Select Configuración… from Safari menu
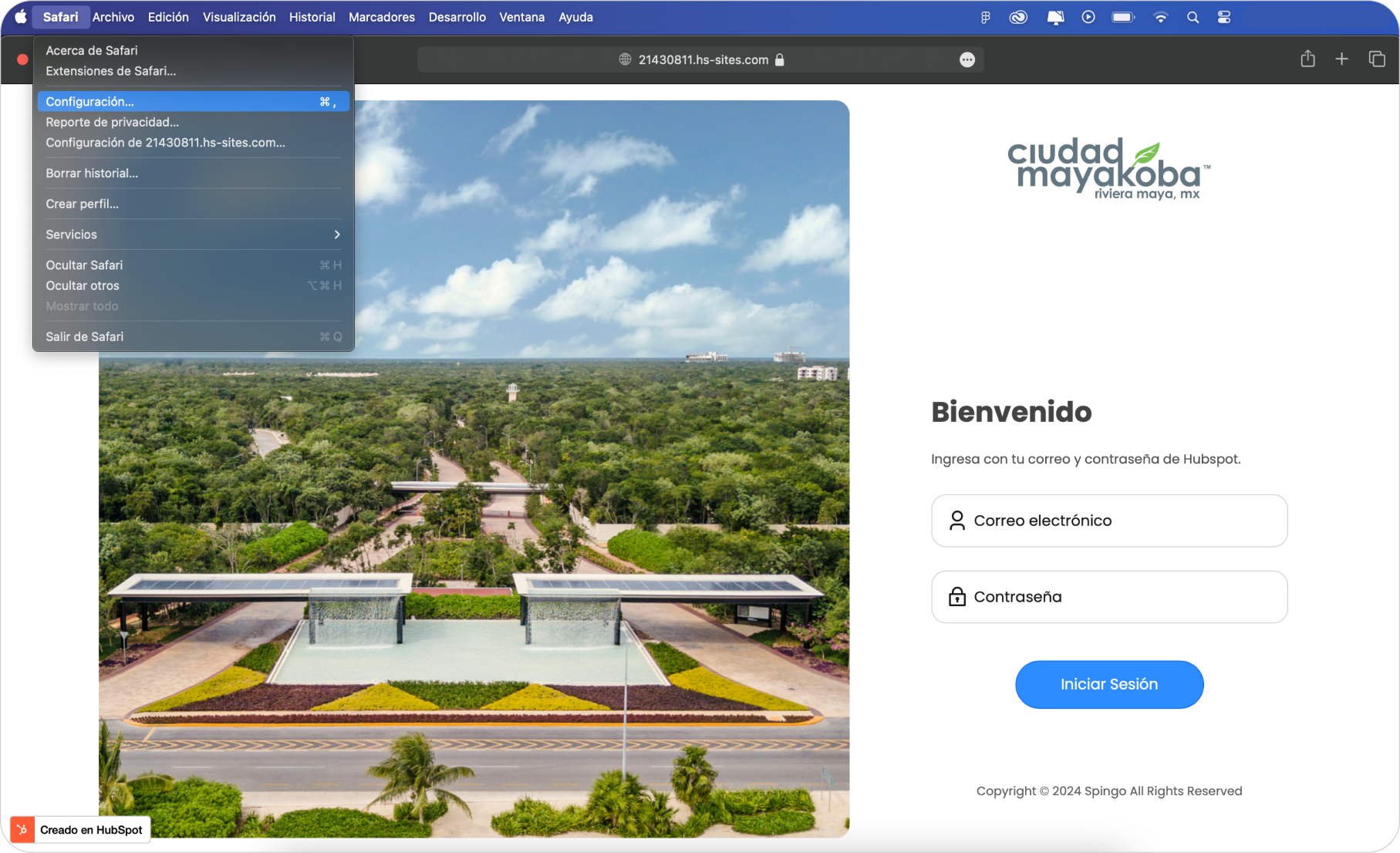1400x853 pixels. pyautogui.click(x=193, y=102)
